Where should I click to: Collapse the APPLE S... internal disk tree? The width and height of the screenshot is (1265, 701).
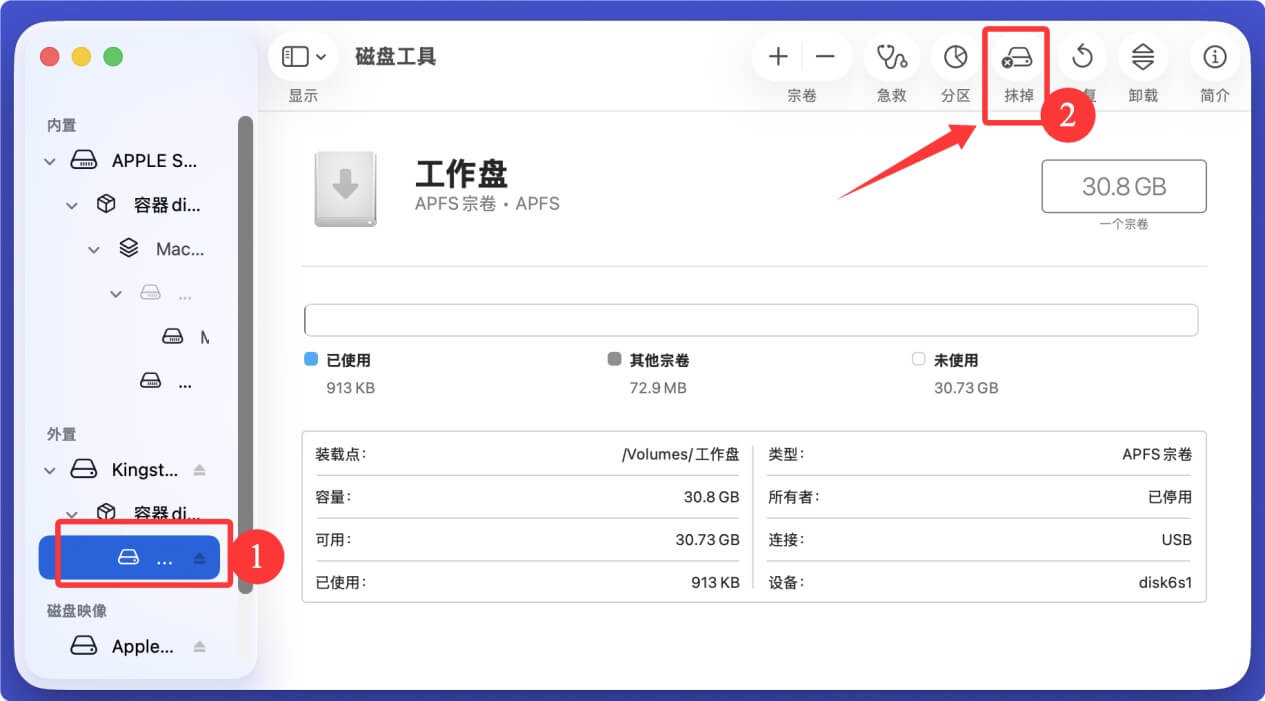(x=48, y=160)
